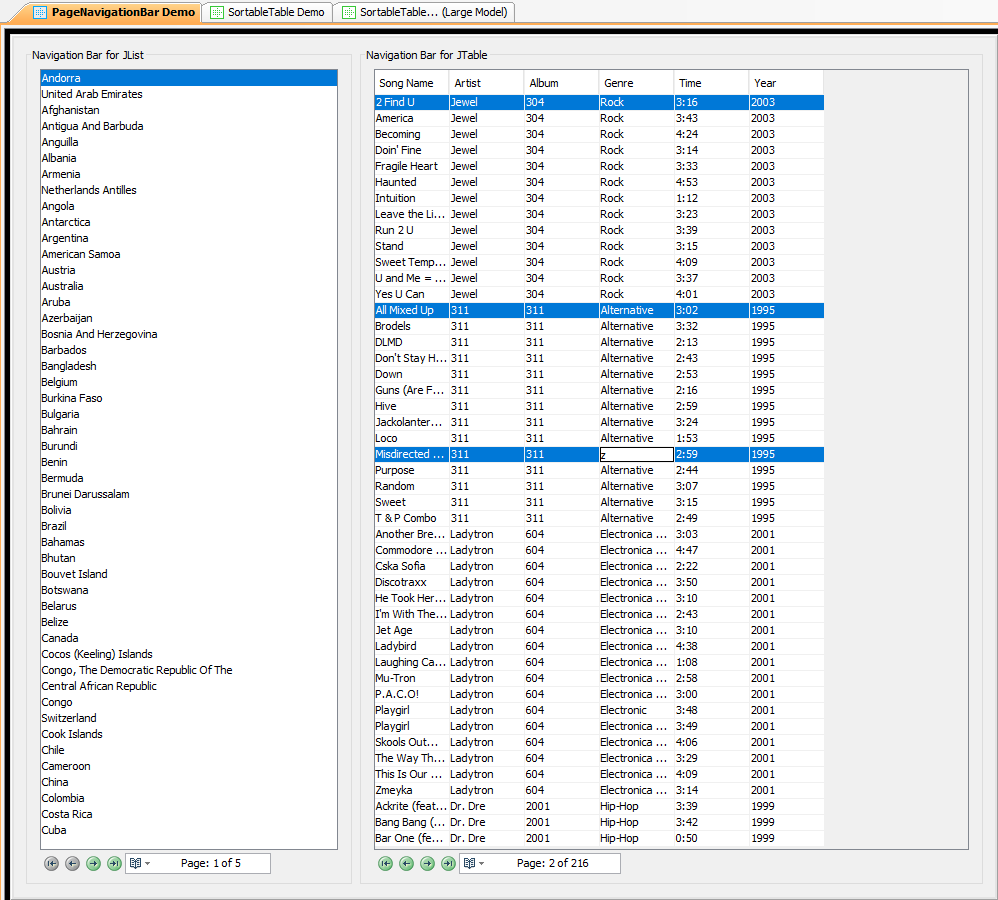This screenshot has width=998, height=900.
Task: Open the JList page size book dropdown
Action: pos(140,863)
